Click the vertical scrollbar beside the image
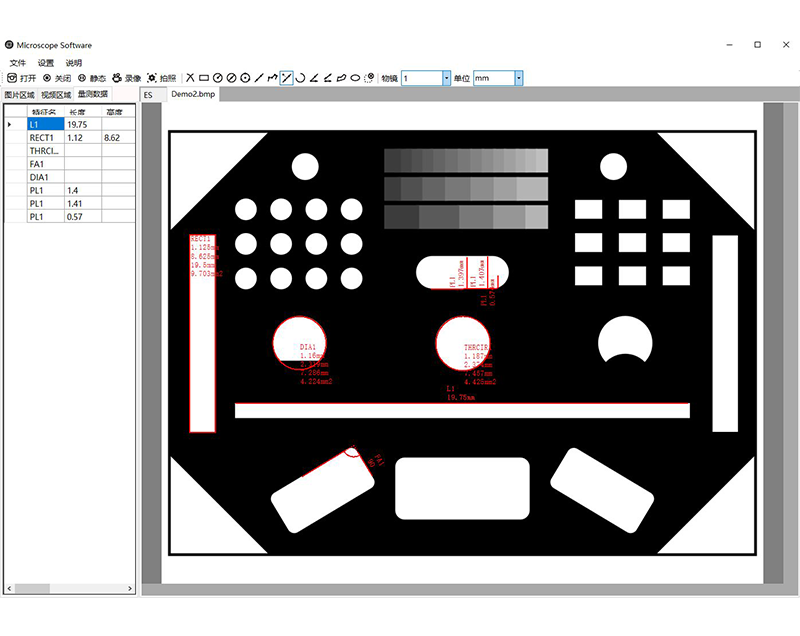This screenshot has height=636, width=800. (x=773, y=340)
